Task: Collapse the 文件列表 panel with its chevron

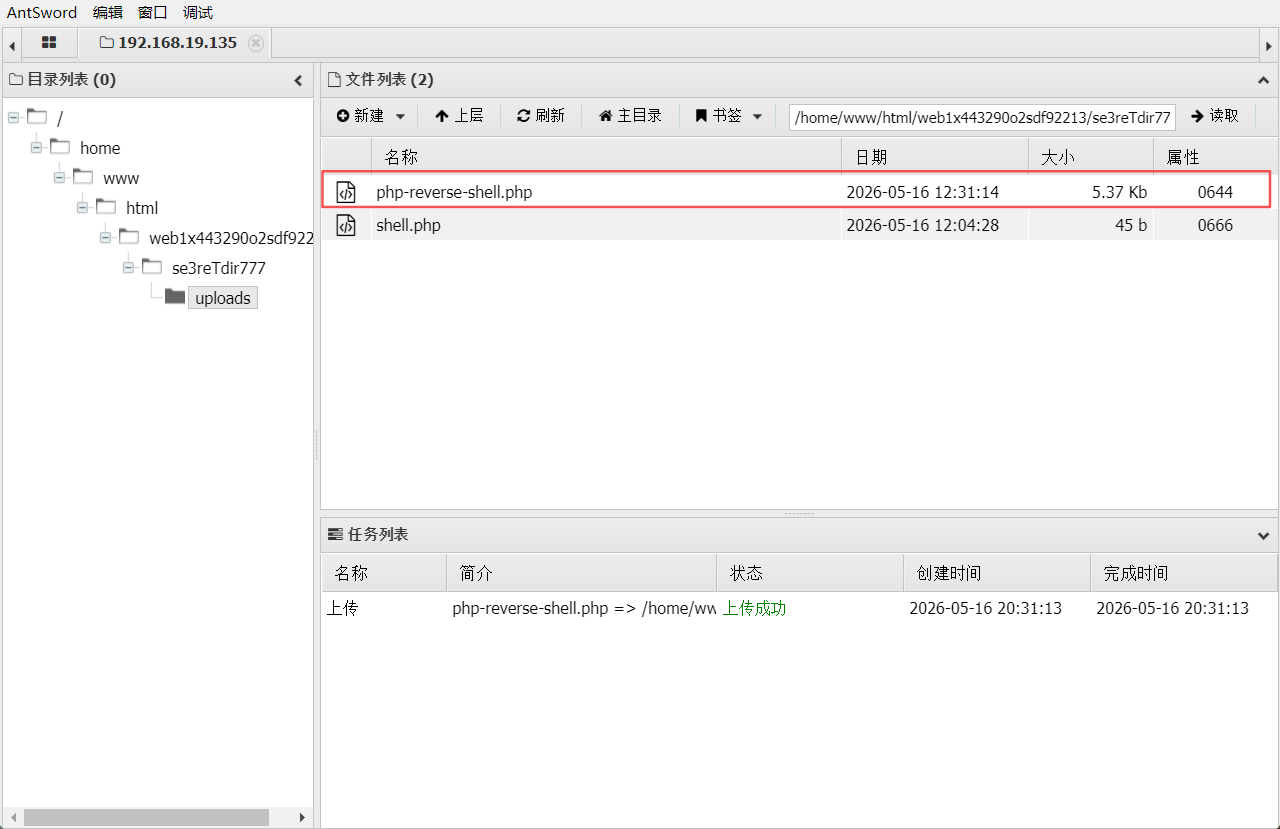Action: coord(1263,80)
